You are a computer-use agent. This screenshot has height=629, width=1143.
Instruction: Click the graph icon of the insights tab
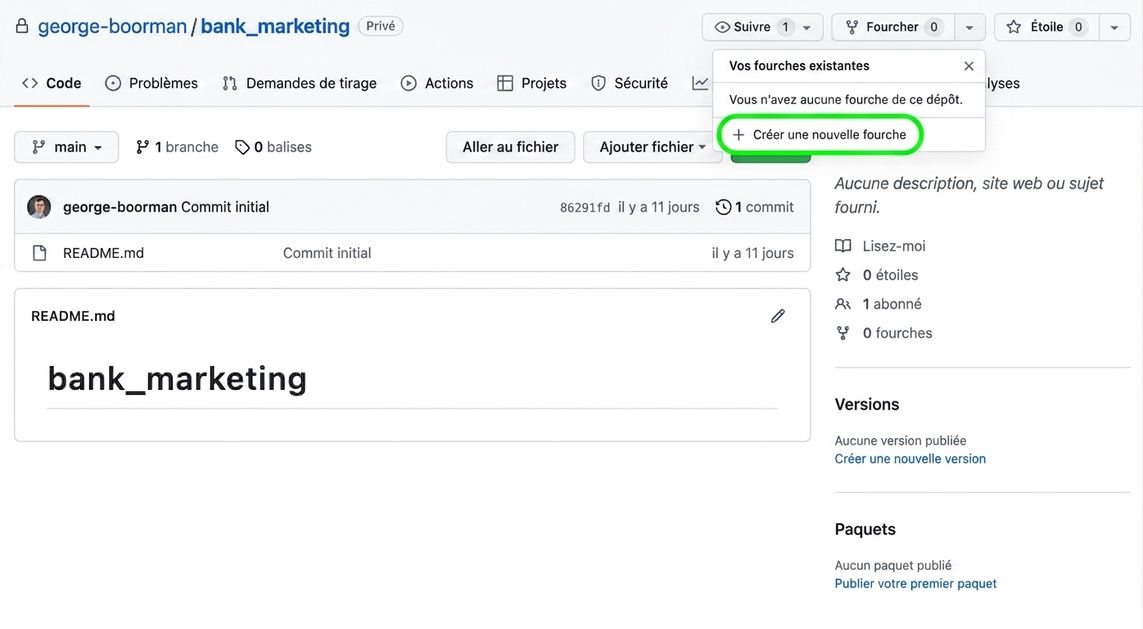(x=700, y=83)
